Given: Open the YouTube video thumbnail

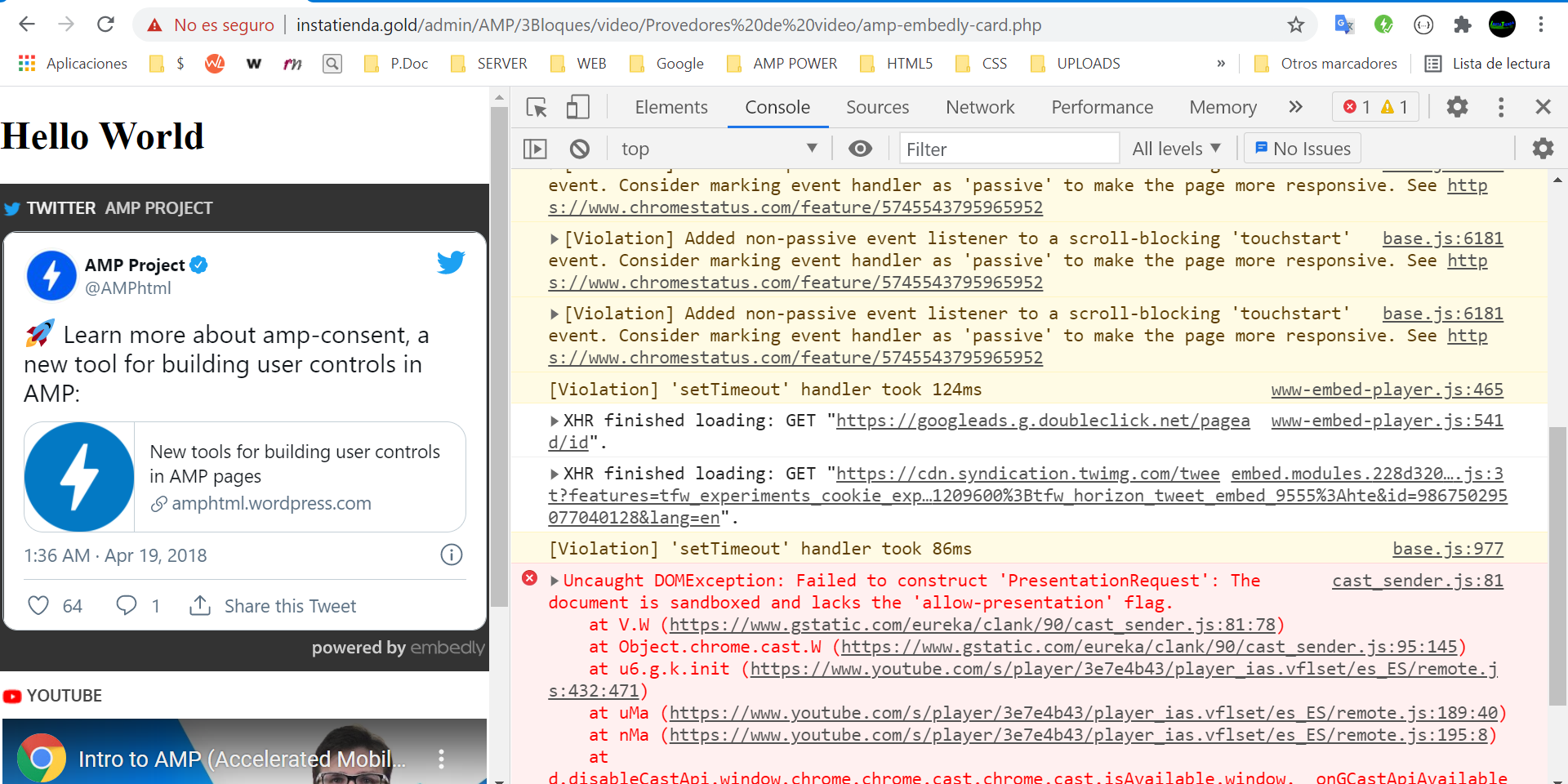Looking at the screenshot, I should click(244, 751).
